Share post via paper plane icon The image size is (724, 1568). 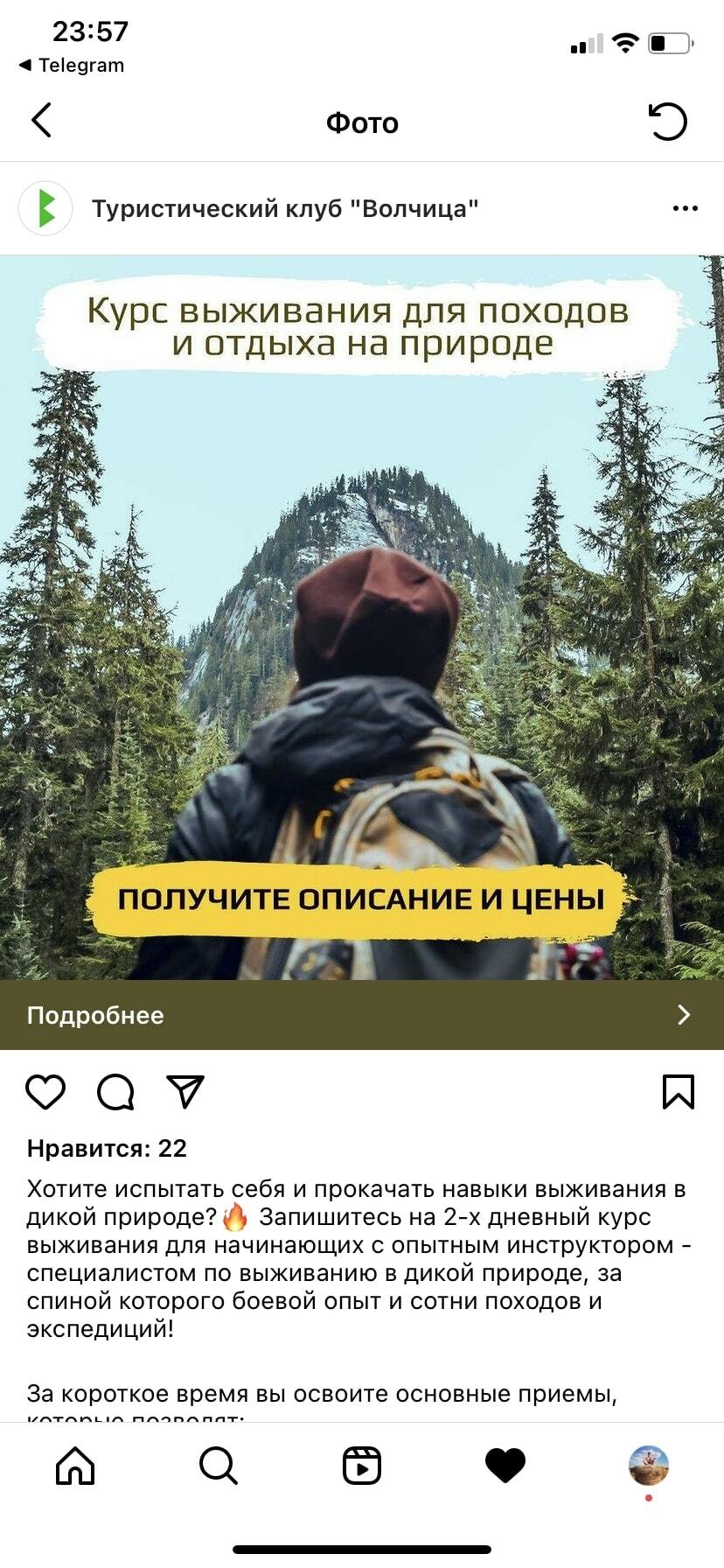coord(185,1092)
